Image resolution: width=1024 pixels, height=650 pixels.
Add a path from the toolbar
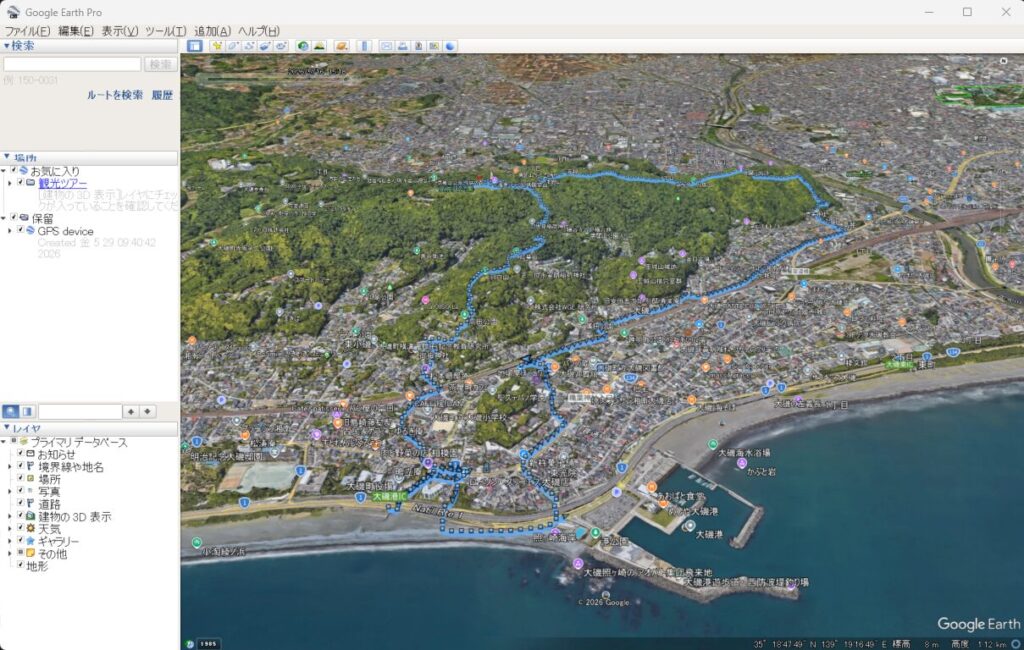(248, 46)
